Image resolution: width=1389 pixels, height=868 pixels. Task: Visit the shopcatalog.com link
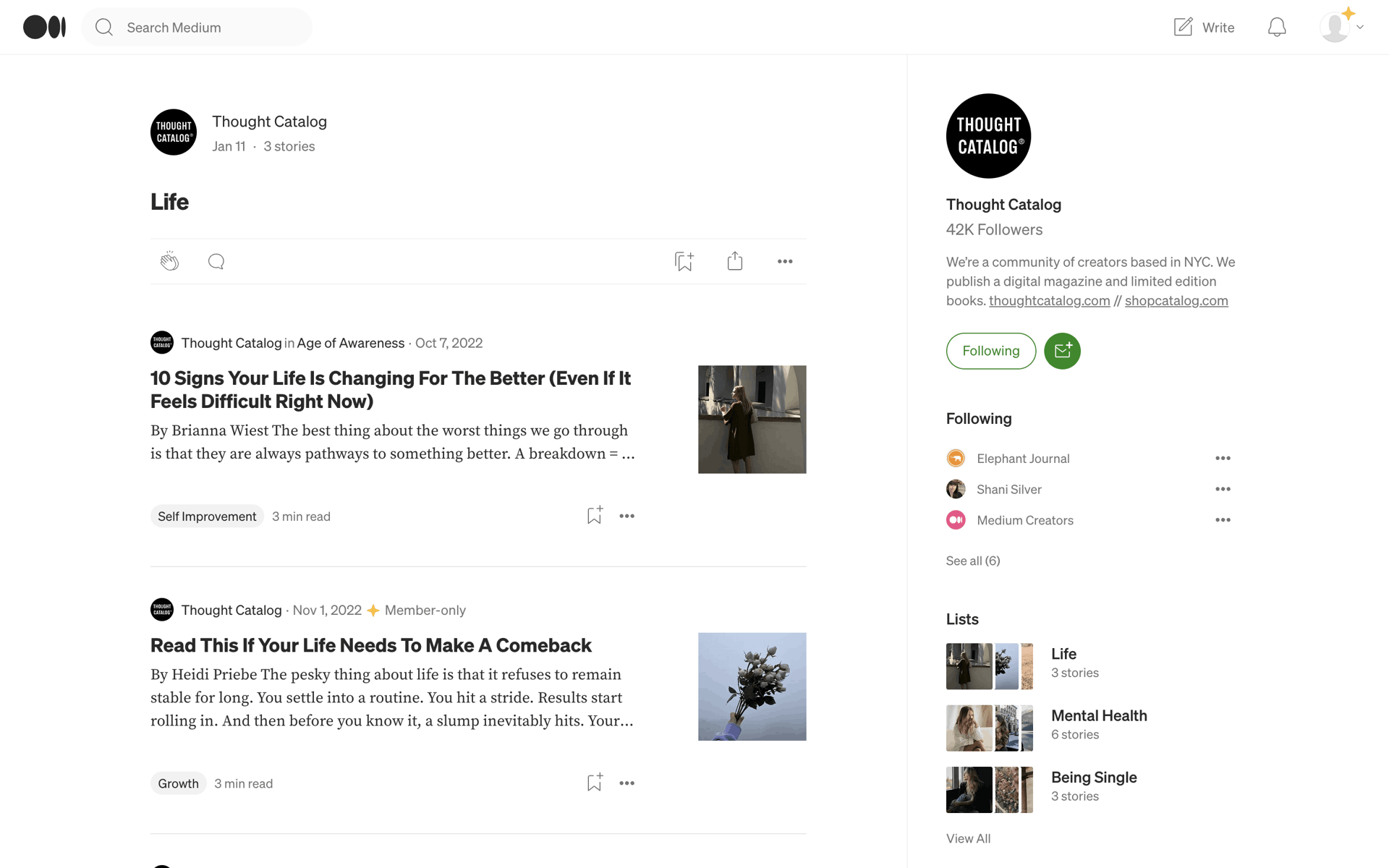[x=1176, y=300]
